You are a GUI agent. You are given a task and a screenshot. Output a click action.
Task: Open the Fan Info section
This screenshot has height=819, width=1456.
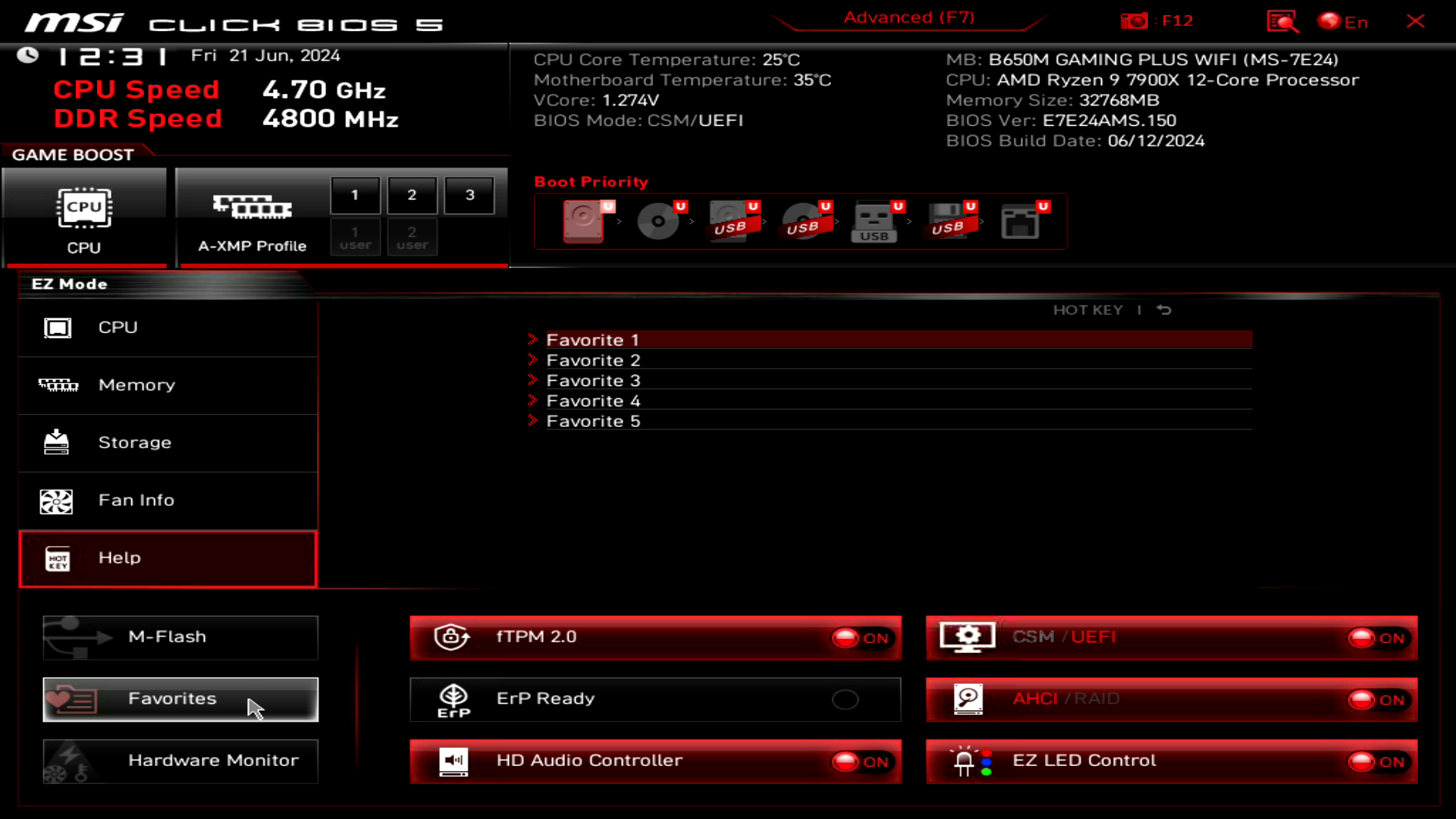coord(168,500)
